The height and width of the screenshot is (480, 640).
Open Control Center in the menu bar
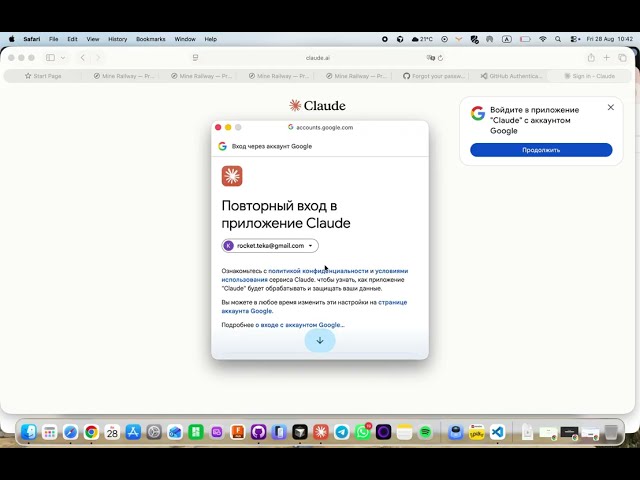click(x=575, y=39)
